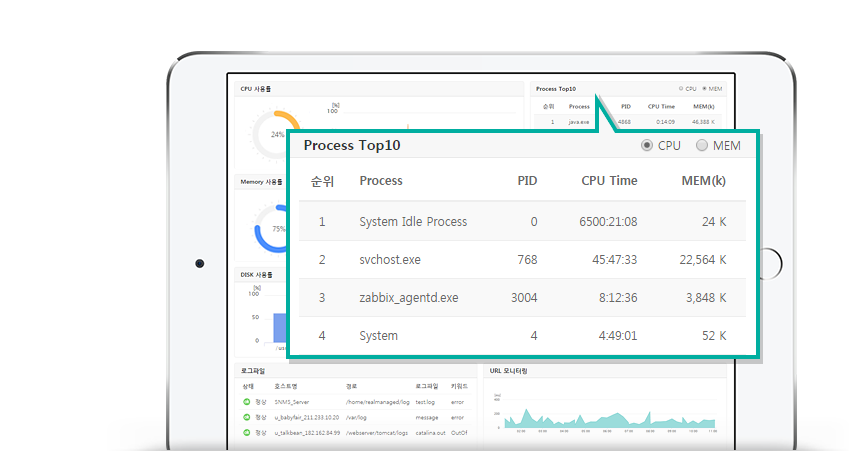The image size is (850, 464).
Task: Click the URL 모니터링 panel title
Action: click(508, 371)
